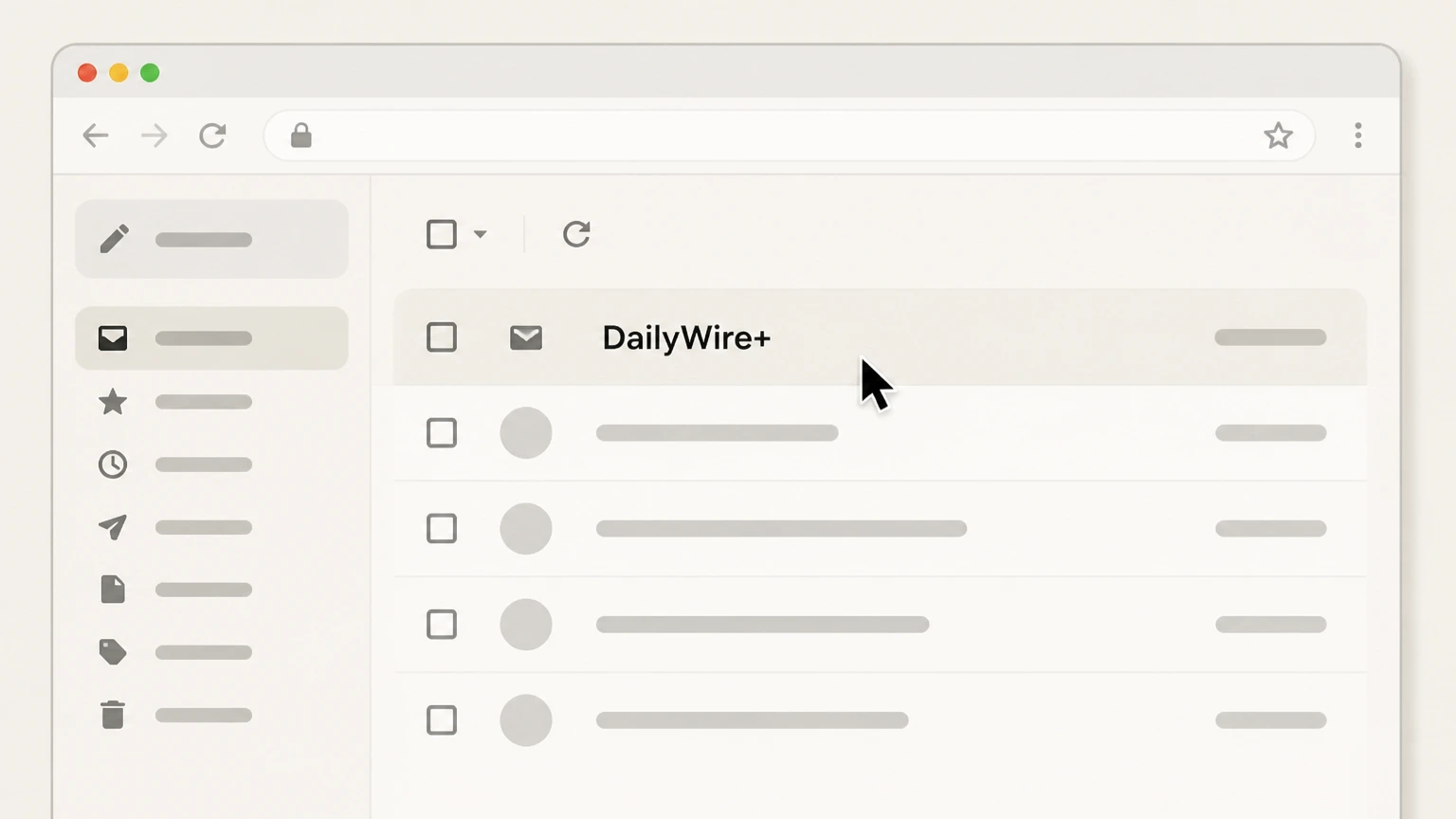1456x819 pixels.
Task: Open the DailyWire+ email
Action: click(x=880, y=337)
